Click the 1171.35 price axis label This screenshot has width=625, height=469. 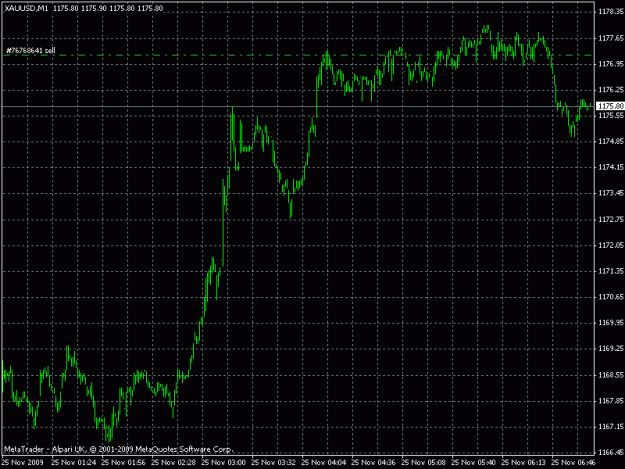[611, 271]
